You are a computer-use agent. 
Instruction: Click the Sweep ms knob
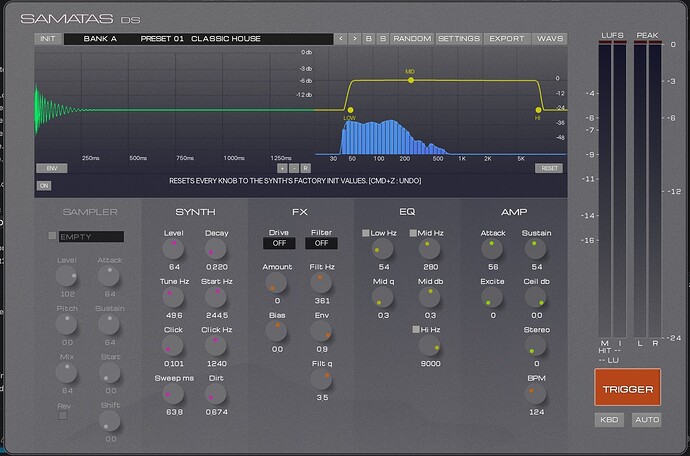click(173, 394)
